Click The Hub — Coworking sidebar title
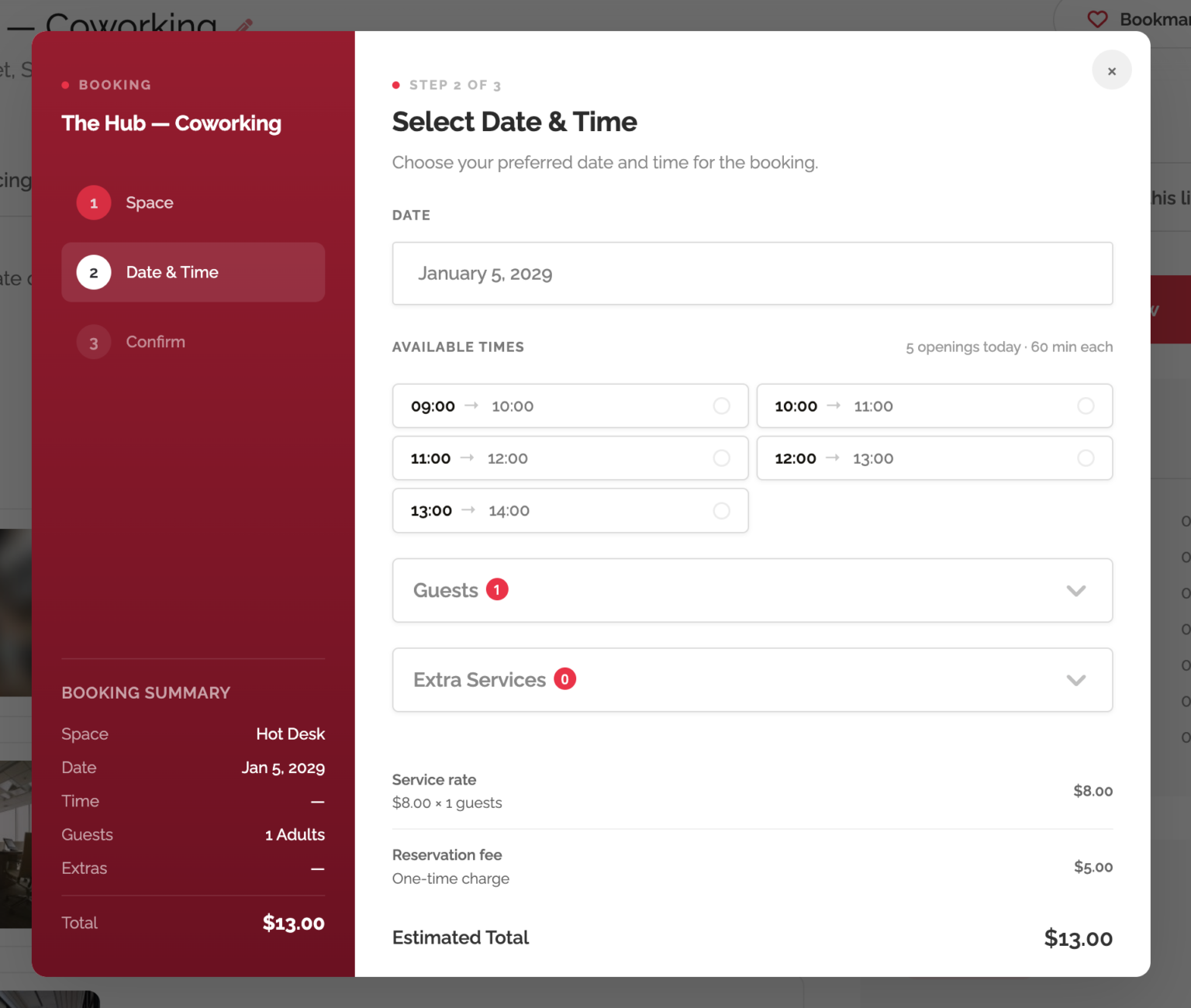The width and height of the screenshot is (1191, 1008). pyautogui.click(x=171, y=123)
